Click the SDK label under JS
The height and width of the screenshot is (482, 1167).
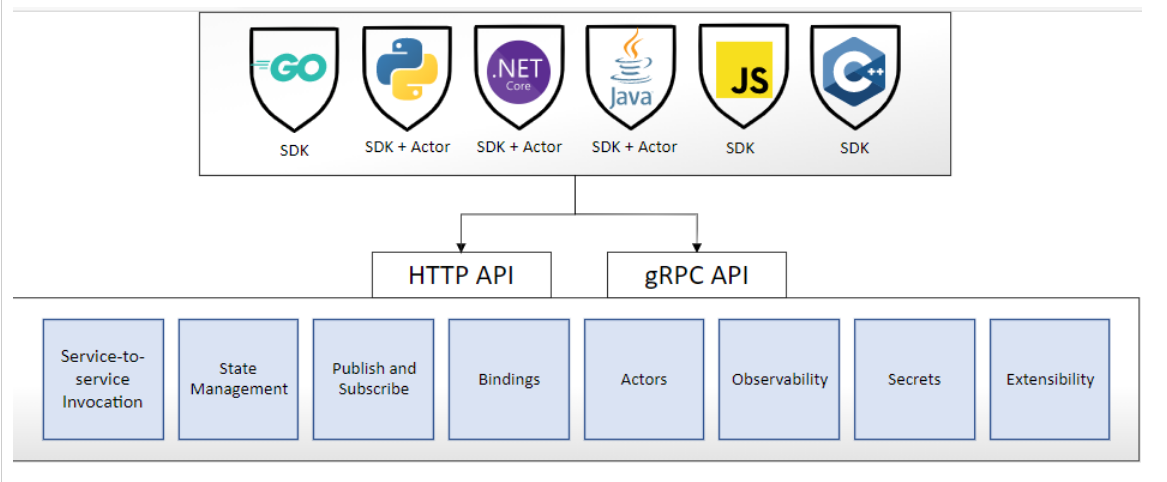(x=740, y=148)
